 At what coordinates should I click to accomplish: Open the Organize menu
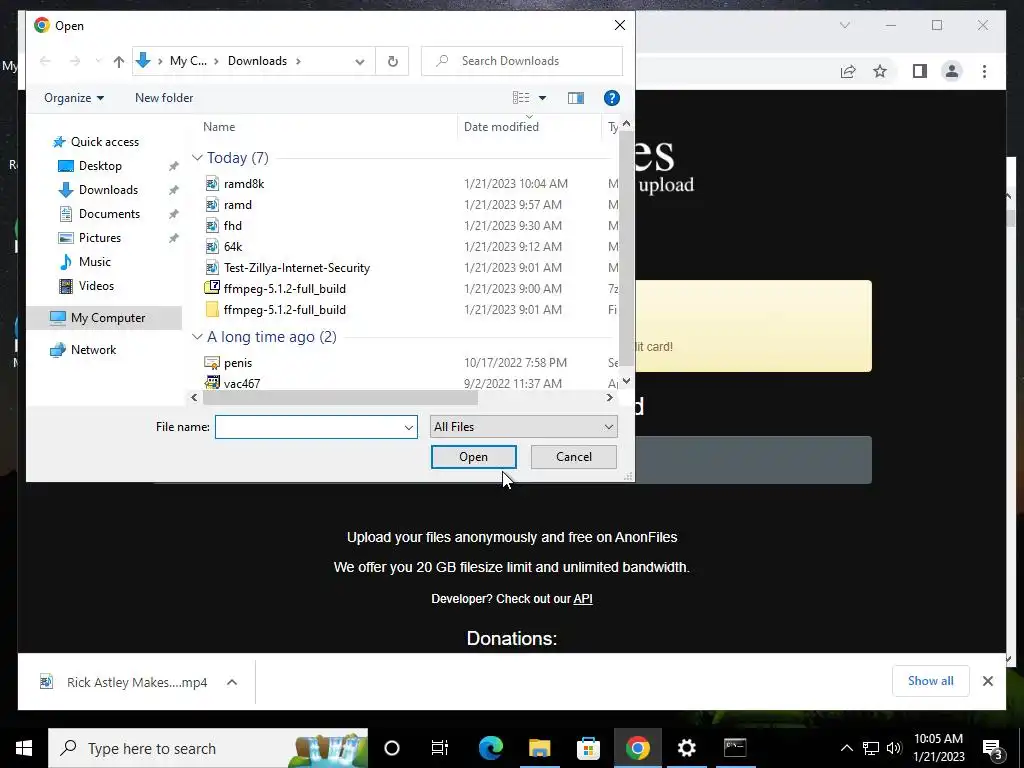(74, 98)
